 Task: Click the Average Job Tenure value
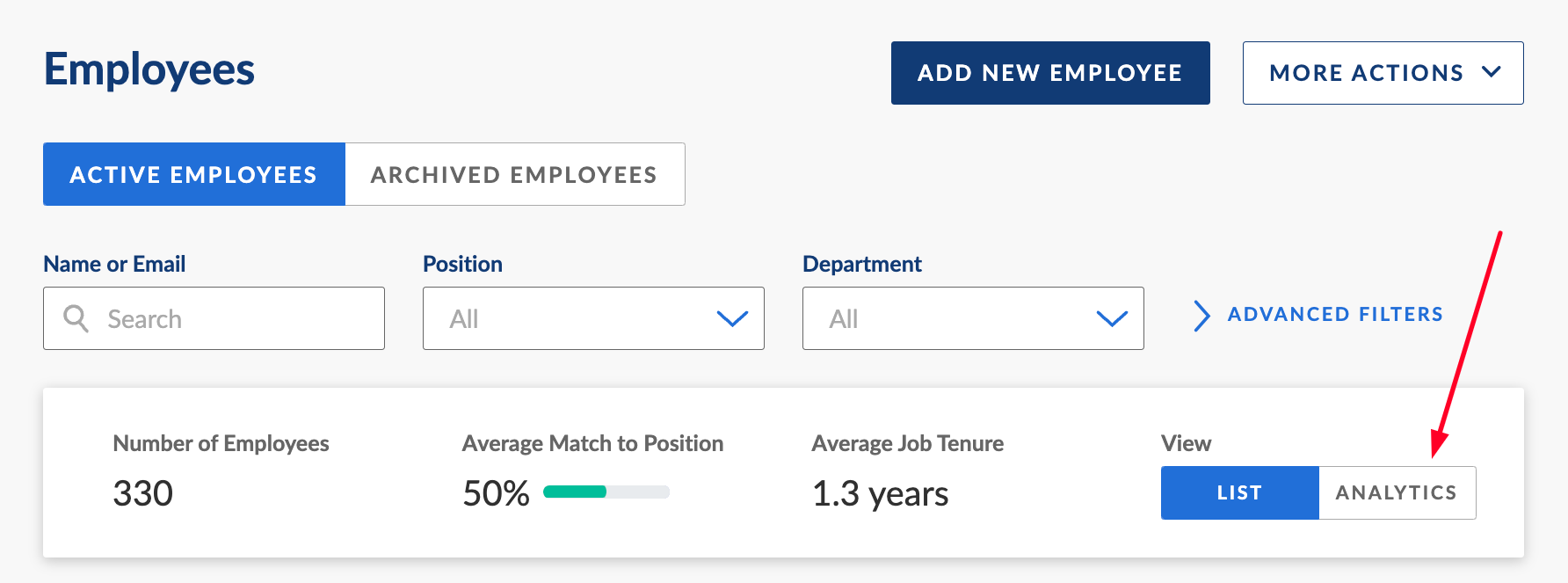pyautogui.click(x=880, y=493)
